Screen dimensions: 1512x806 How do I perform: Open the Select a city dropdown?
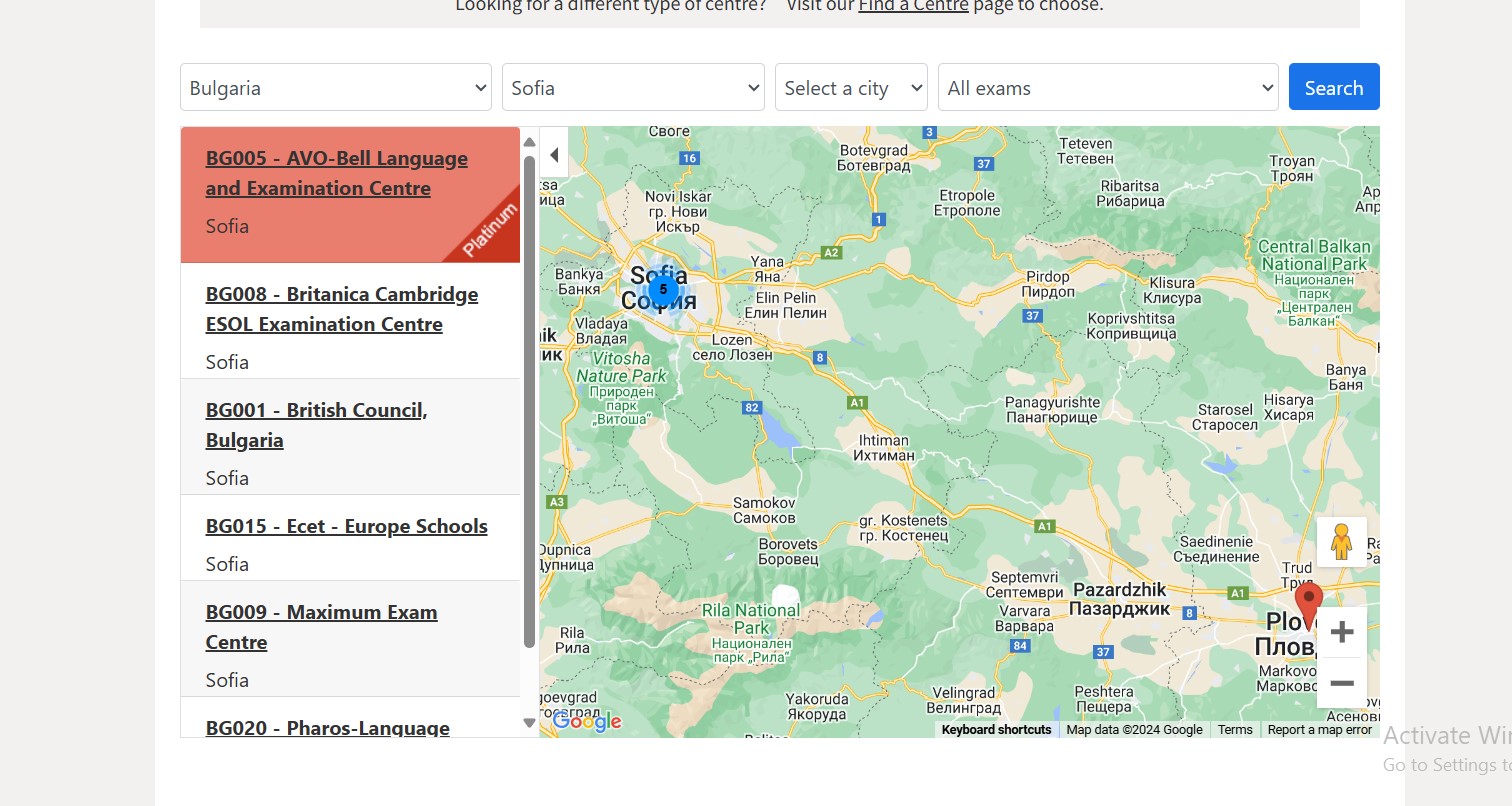click(x=851, y=88)
